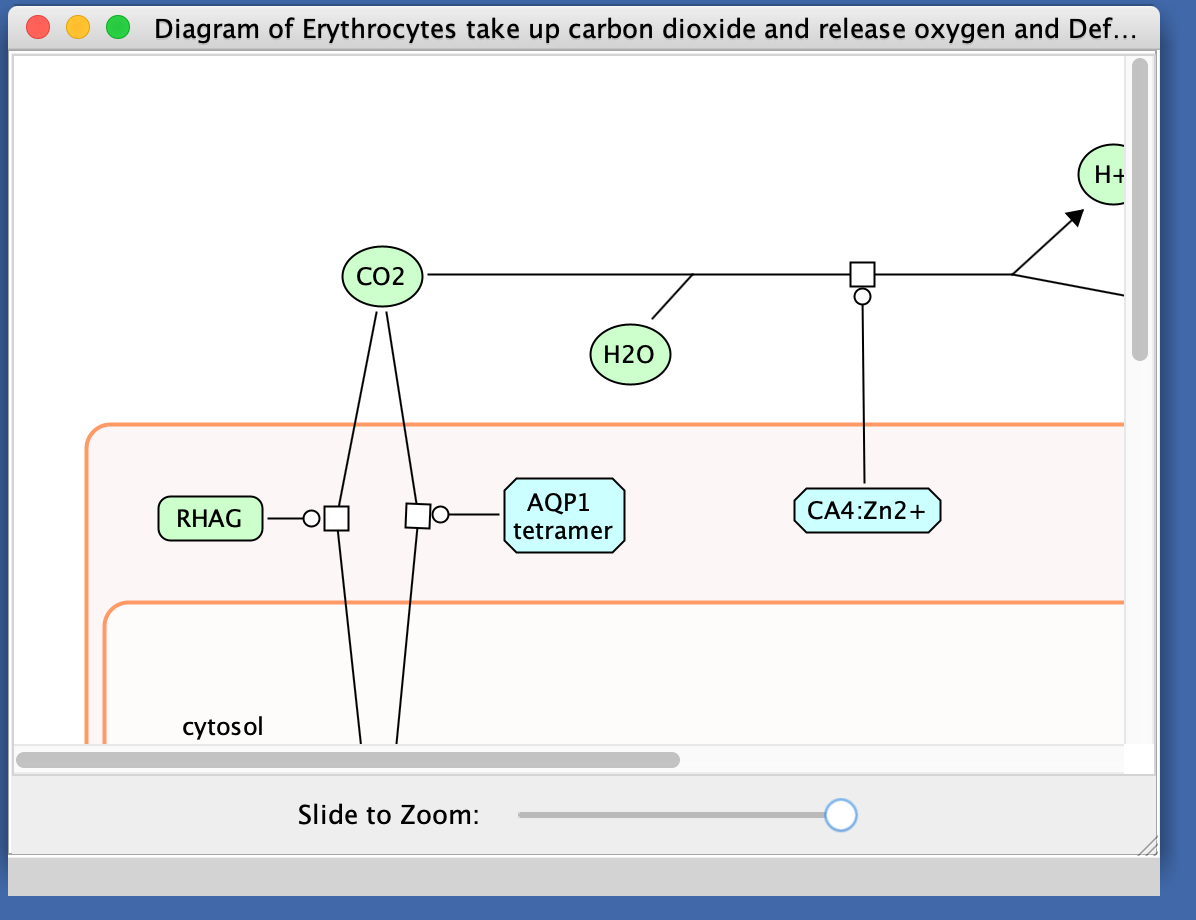
Task: Click the Slide to Zoom slider handle
Action: pyautogui.click(x=841, y=815)
